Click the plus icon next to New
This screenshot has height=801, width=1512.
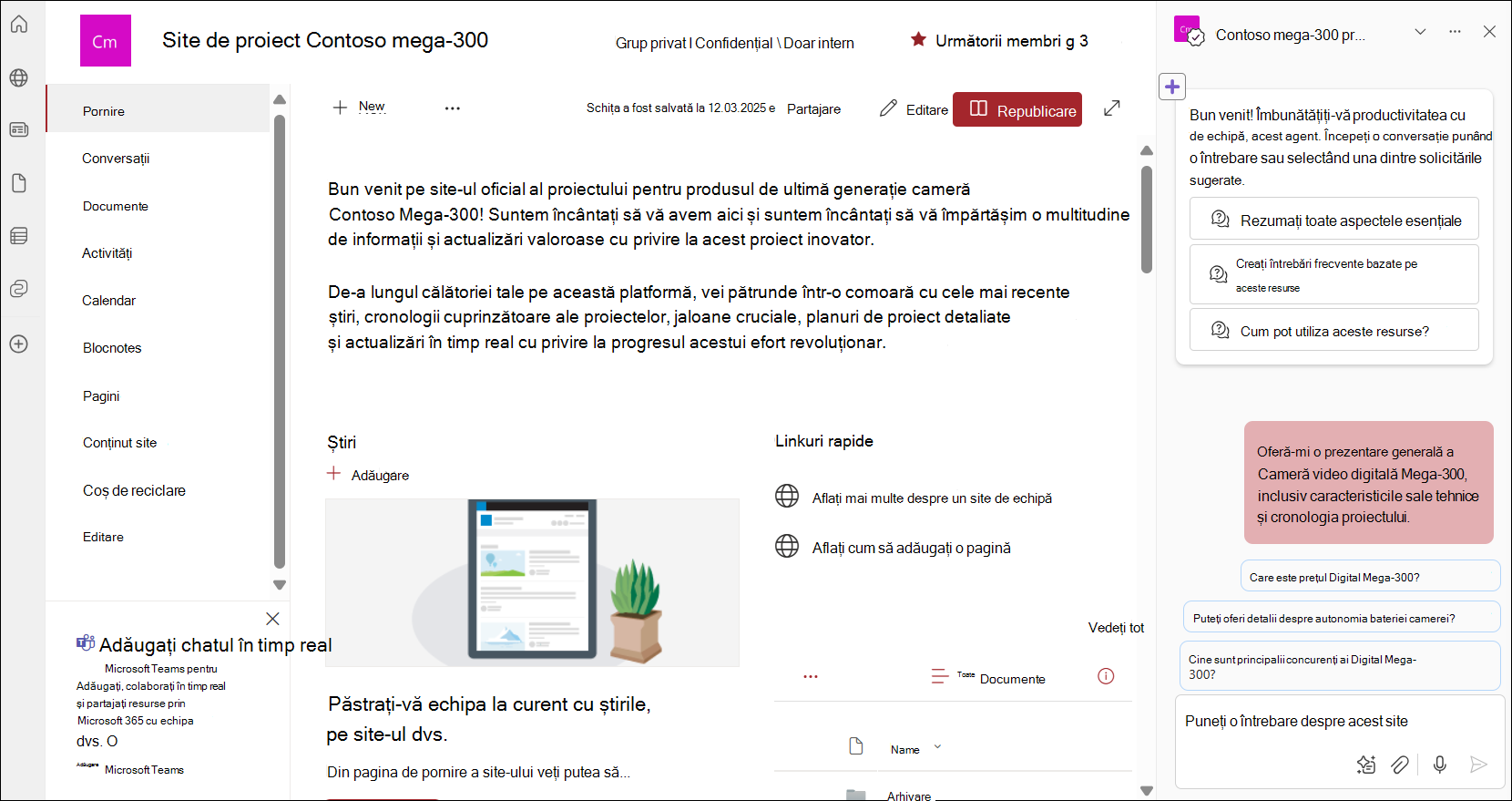click(340, 108)
